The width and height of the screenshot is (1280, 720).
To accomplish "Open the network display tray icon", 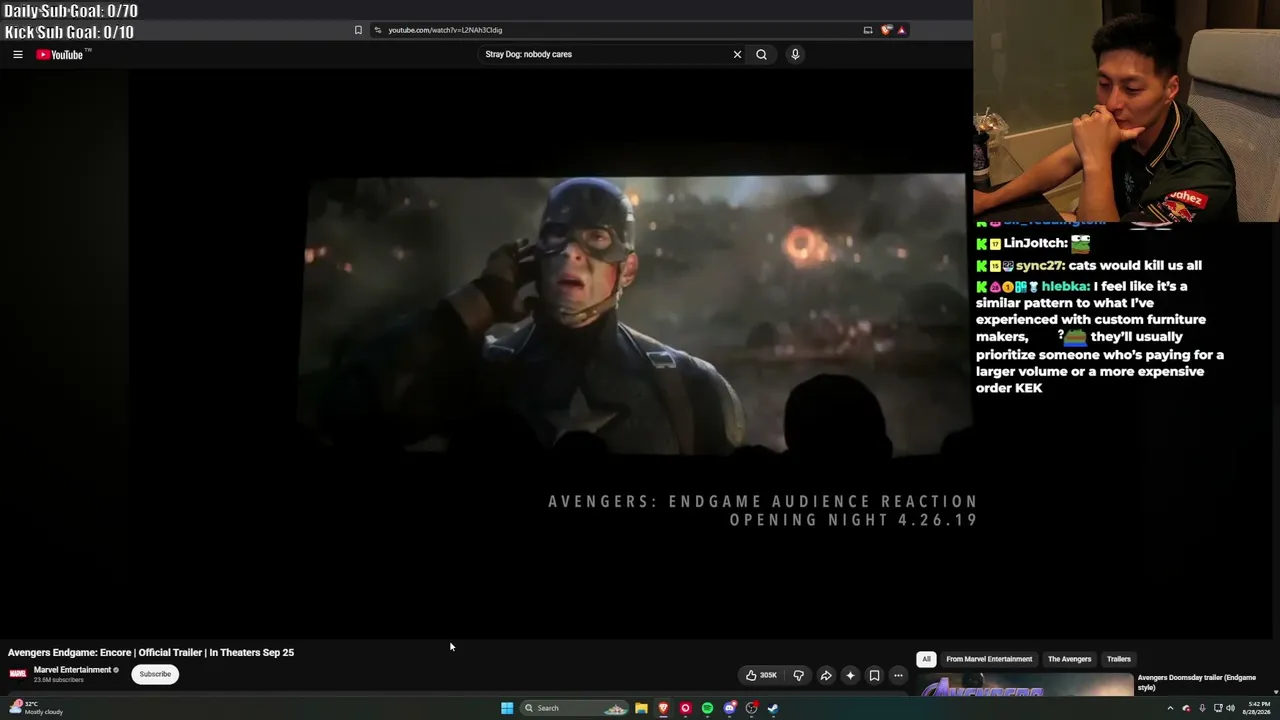I will pyautogui.click(x=1217, y=708).
